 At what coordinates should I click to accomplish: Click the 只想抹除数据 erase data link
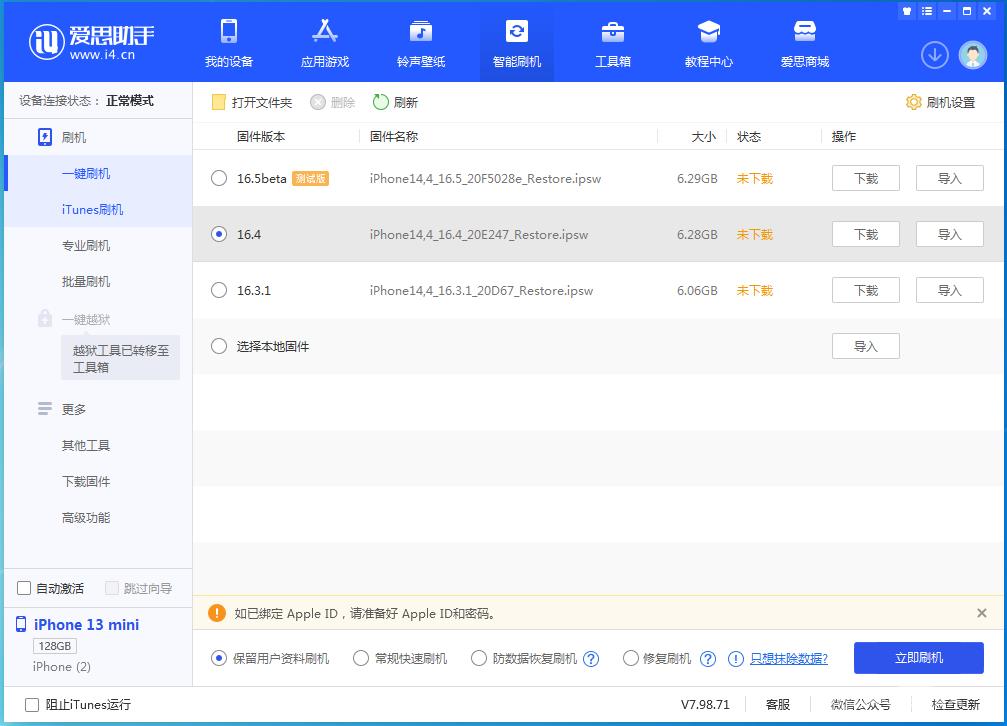click(x=790, y=658)
